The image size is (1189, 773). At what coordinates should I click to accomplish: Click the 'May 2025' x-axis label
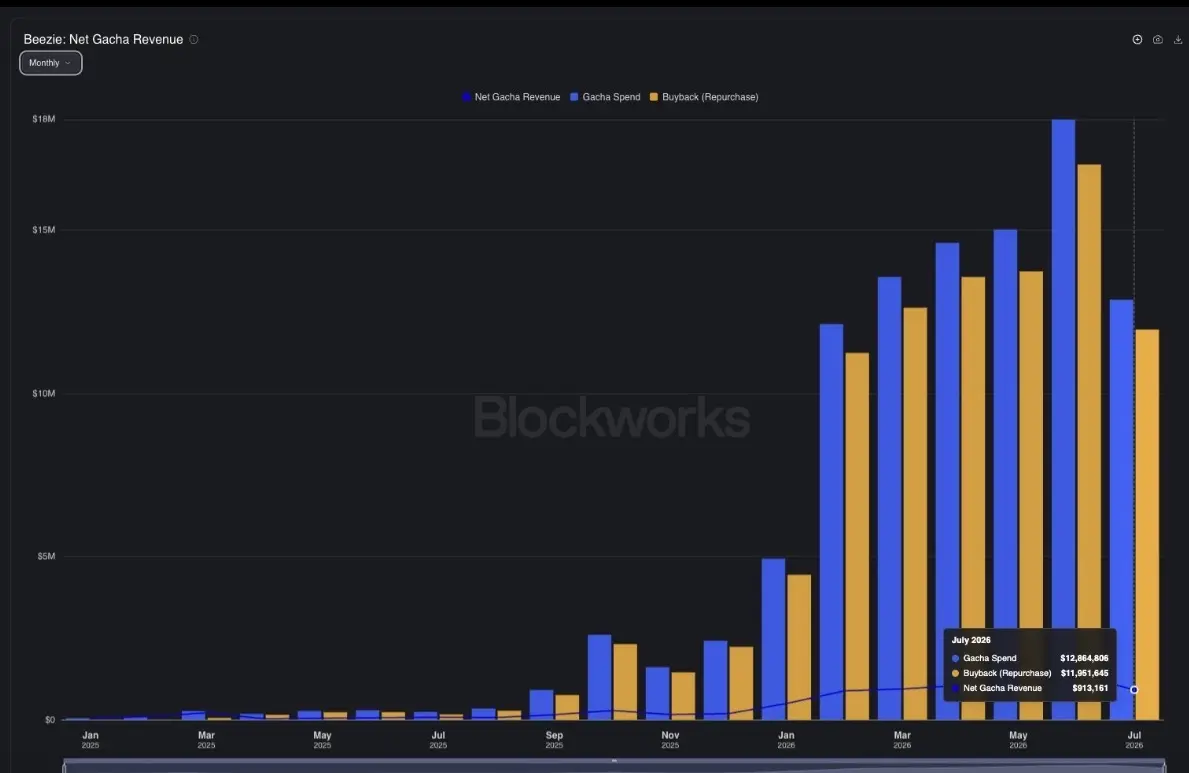pyautogui.click(x=322, y=740)
